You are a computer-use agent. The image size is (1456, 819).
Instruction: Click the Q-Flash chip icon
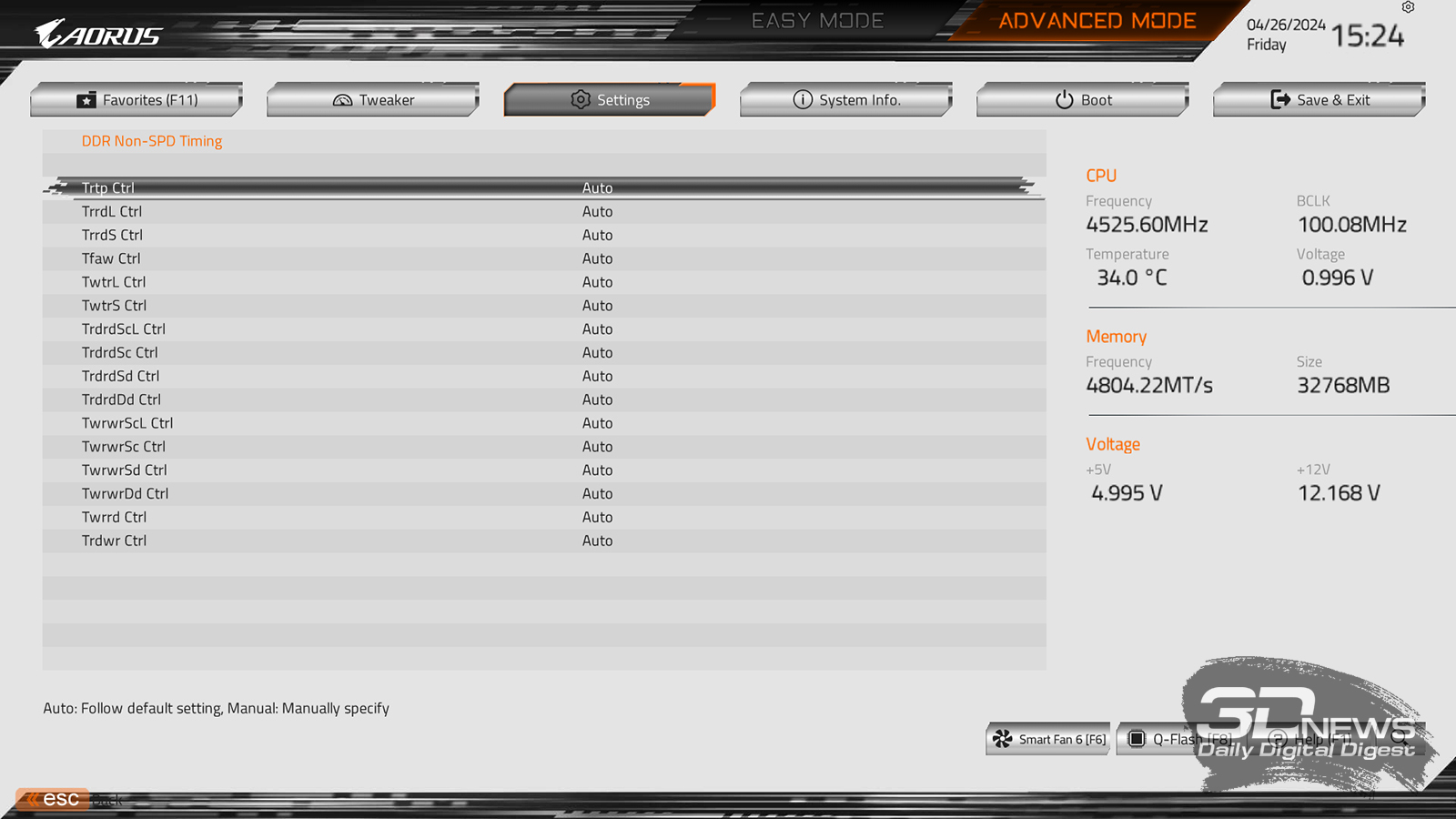click(x=1137, y=739)
